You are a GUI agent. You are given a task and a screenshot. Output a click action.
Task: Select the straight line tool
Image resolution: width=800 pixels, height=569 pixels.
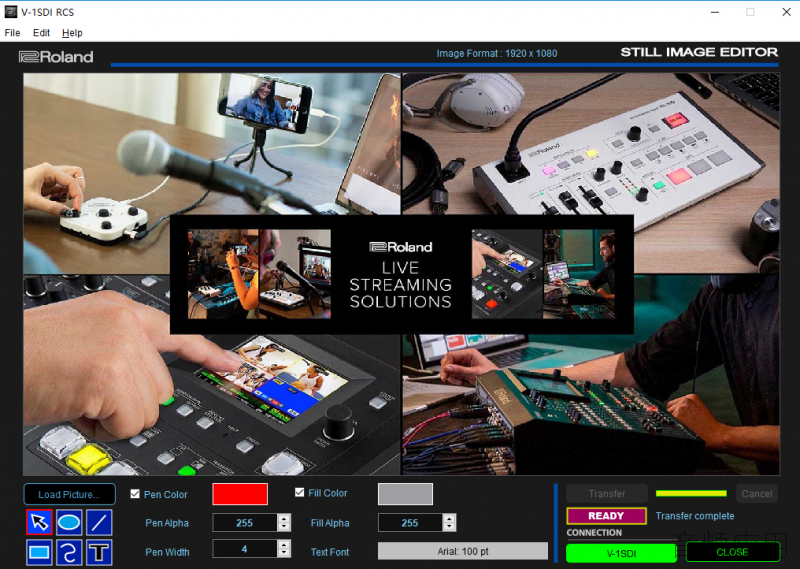coord(99,522)
